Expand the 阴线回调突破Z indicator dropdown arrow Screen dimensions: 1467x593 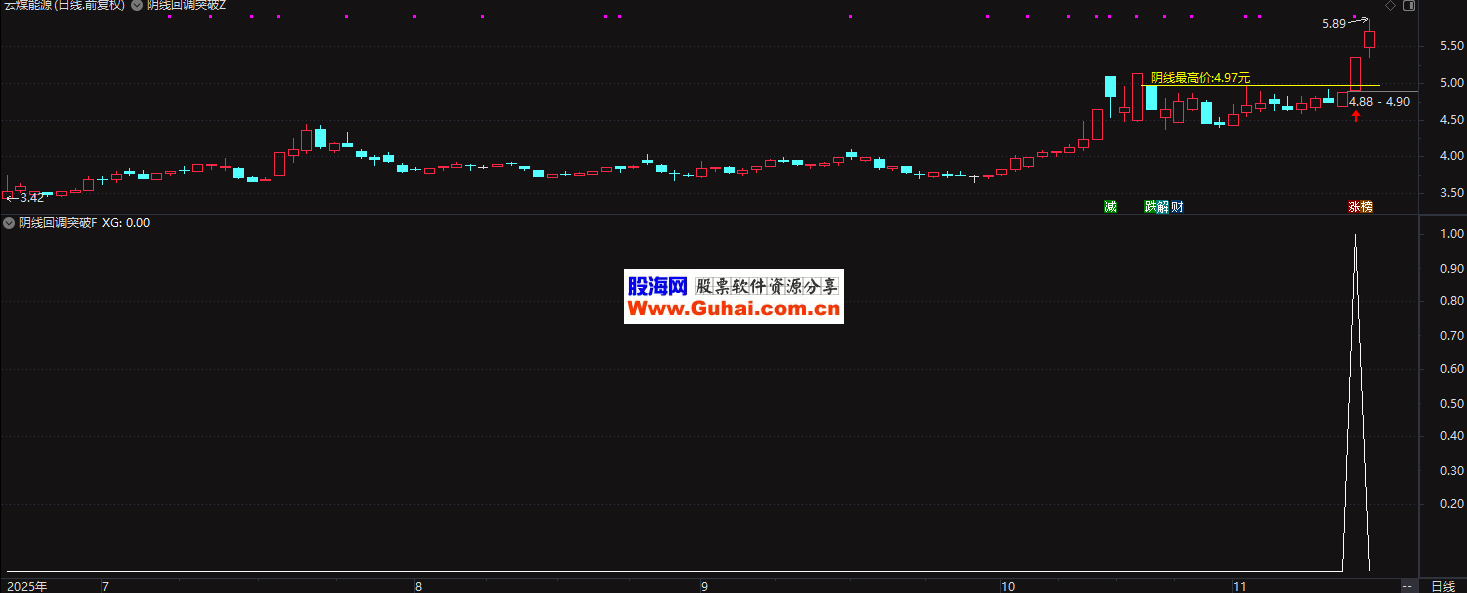pos(137,6)
